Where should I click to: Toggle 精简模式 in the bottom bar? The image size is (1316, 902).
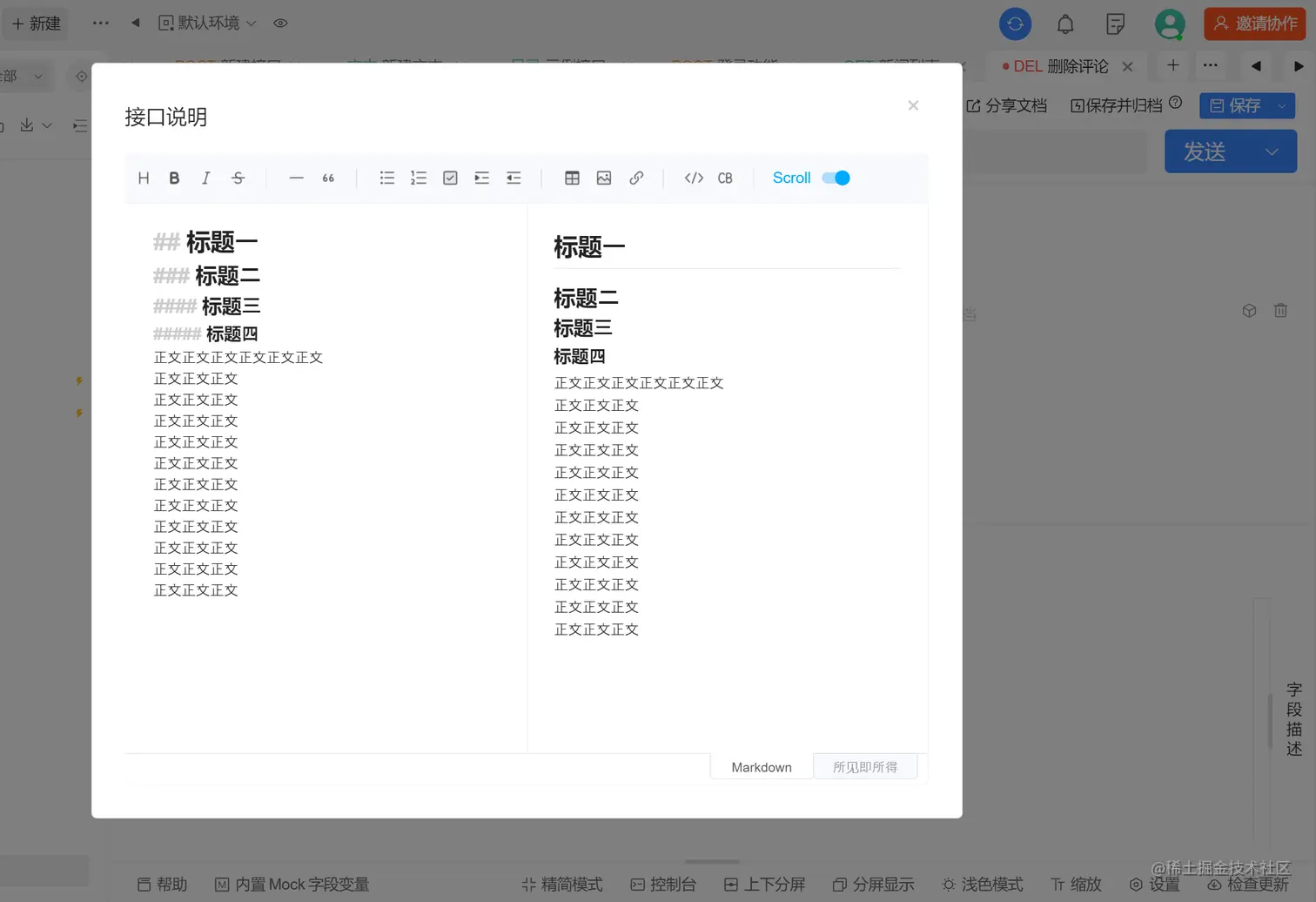click(562, 884)
